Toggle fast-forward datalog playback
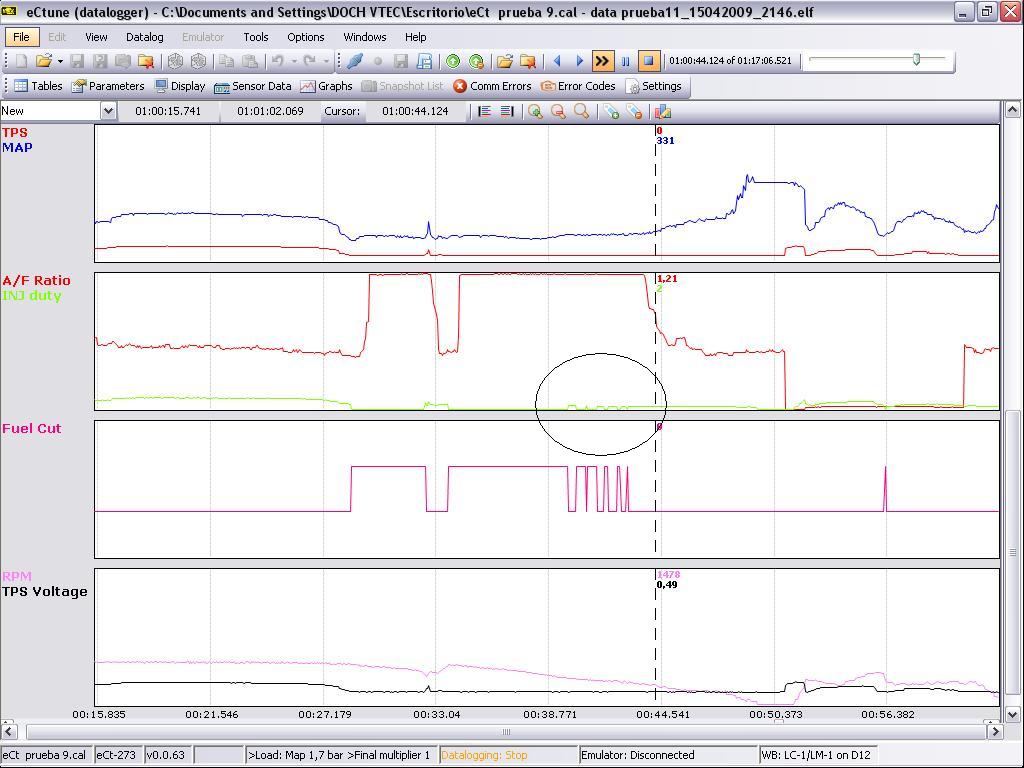The width and height of the screenshot is (1024, 768). point(602,61)
